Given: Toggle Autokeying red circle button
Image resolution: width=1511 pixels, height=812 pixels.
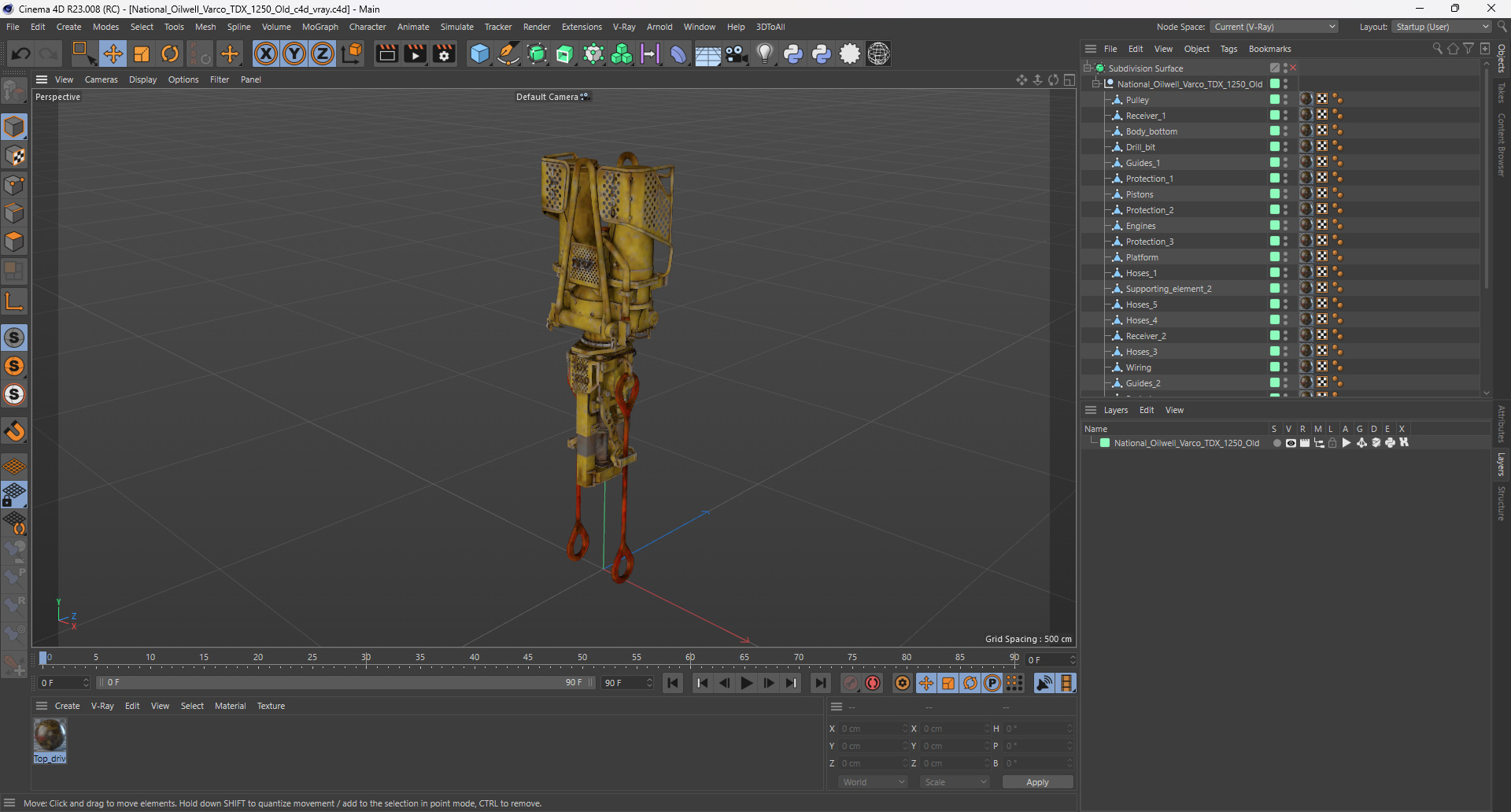Looking at the screenshot, I should tap(873, 683).
